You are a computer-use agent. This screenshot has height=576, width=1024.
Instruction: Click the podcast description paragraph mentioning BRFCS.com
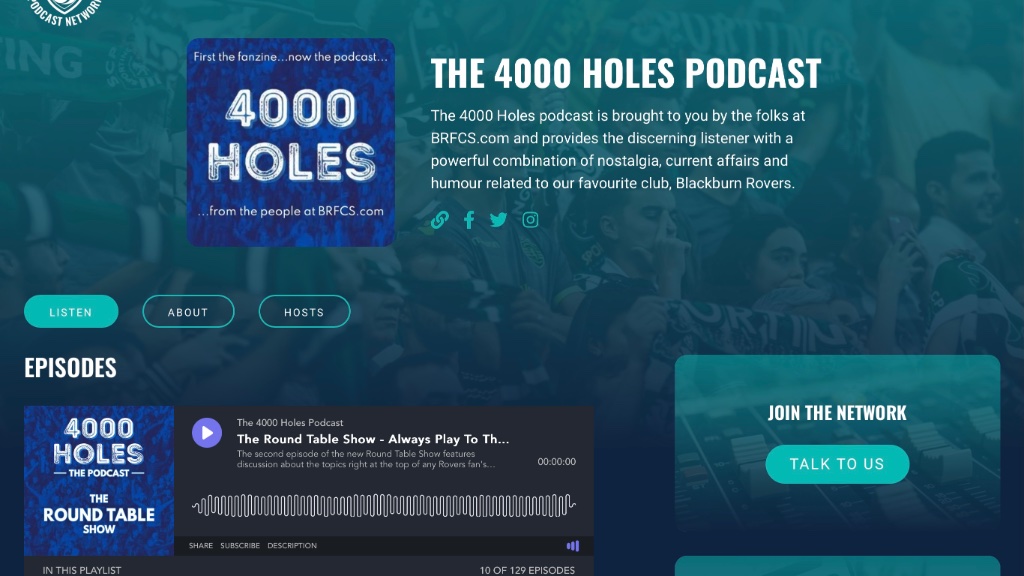[618, 150]
